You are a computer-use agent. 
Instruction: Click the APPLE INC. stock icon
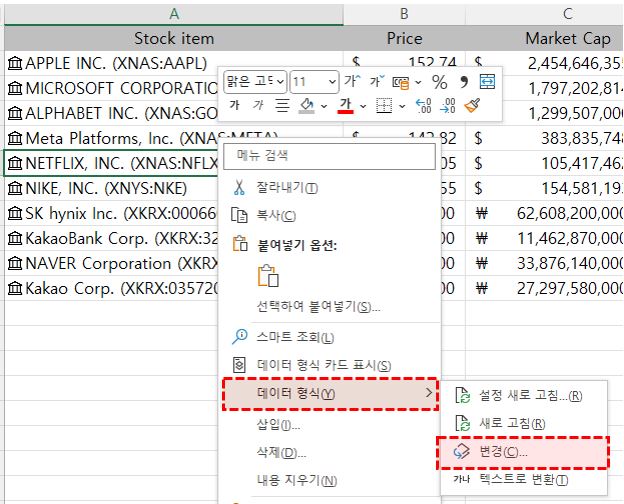coord(15,63)
